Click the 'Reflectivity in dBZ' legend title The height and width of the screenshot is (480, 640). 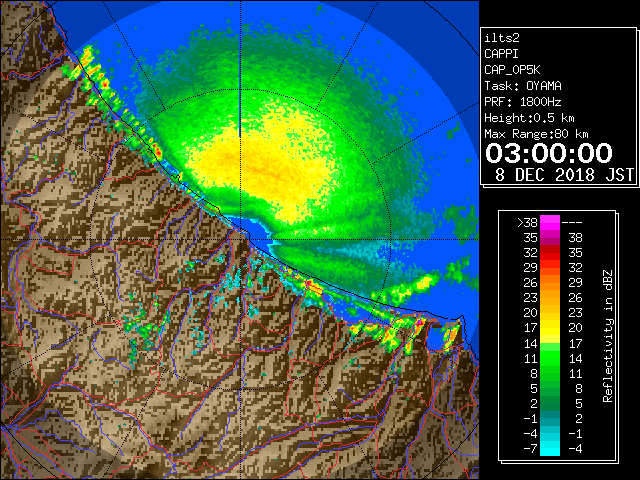click(607, 336)
